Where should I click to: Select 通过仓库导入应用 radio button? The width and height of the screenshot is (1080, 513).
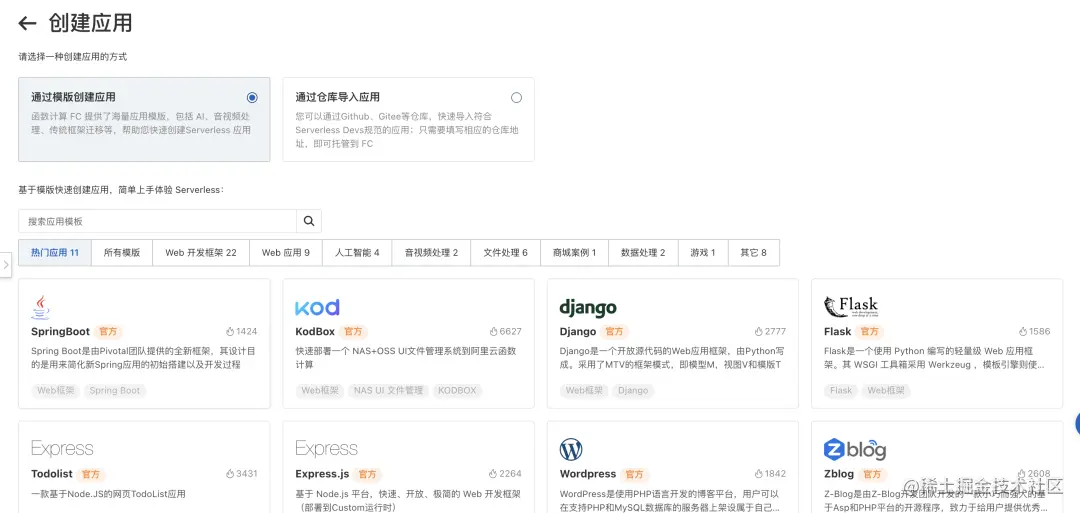(x=517, y=98)
